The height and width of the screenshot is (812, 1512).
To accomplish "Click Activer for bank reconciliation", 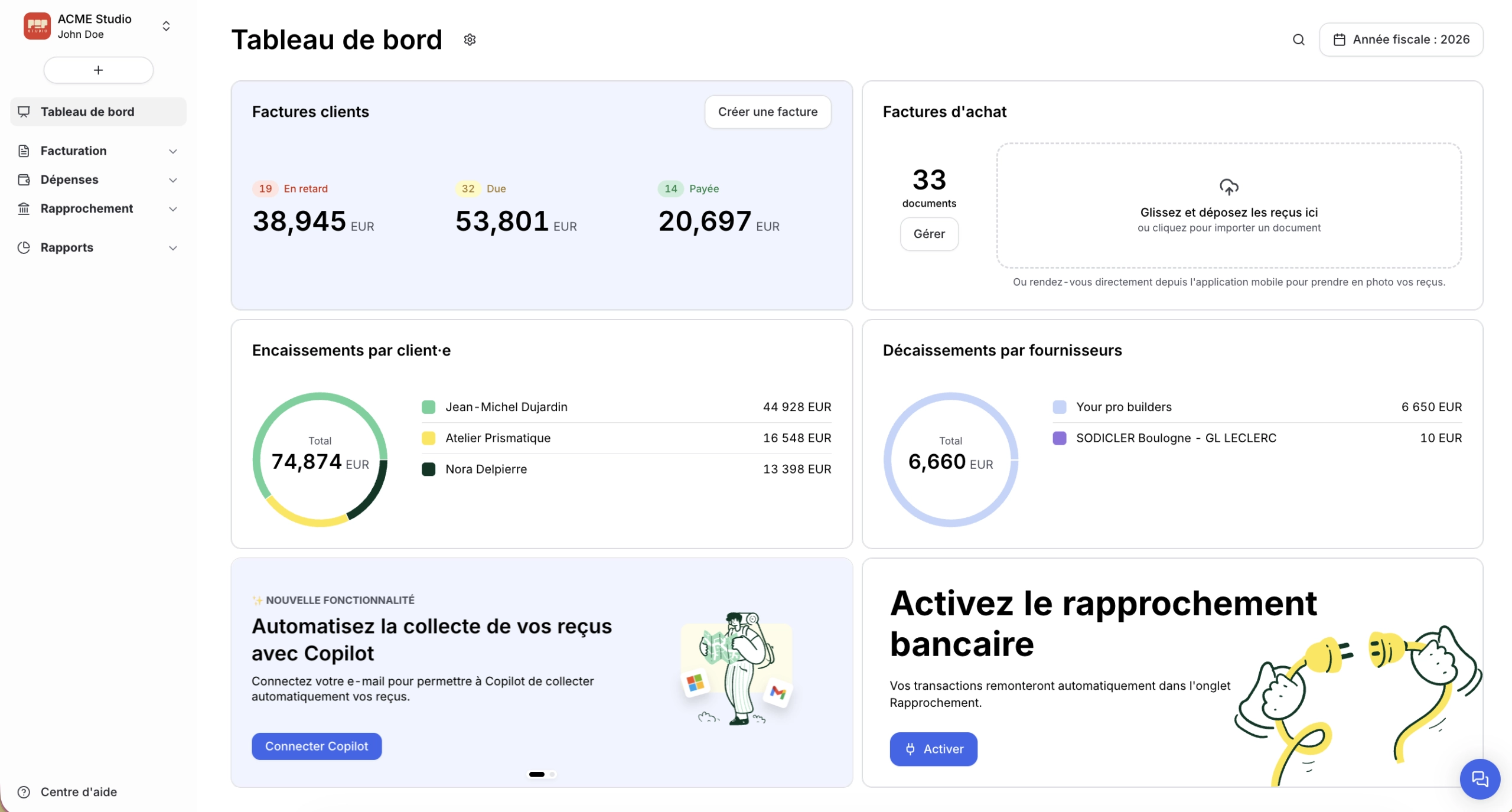I will pyautogui.click(x=933, y=749).
